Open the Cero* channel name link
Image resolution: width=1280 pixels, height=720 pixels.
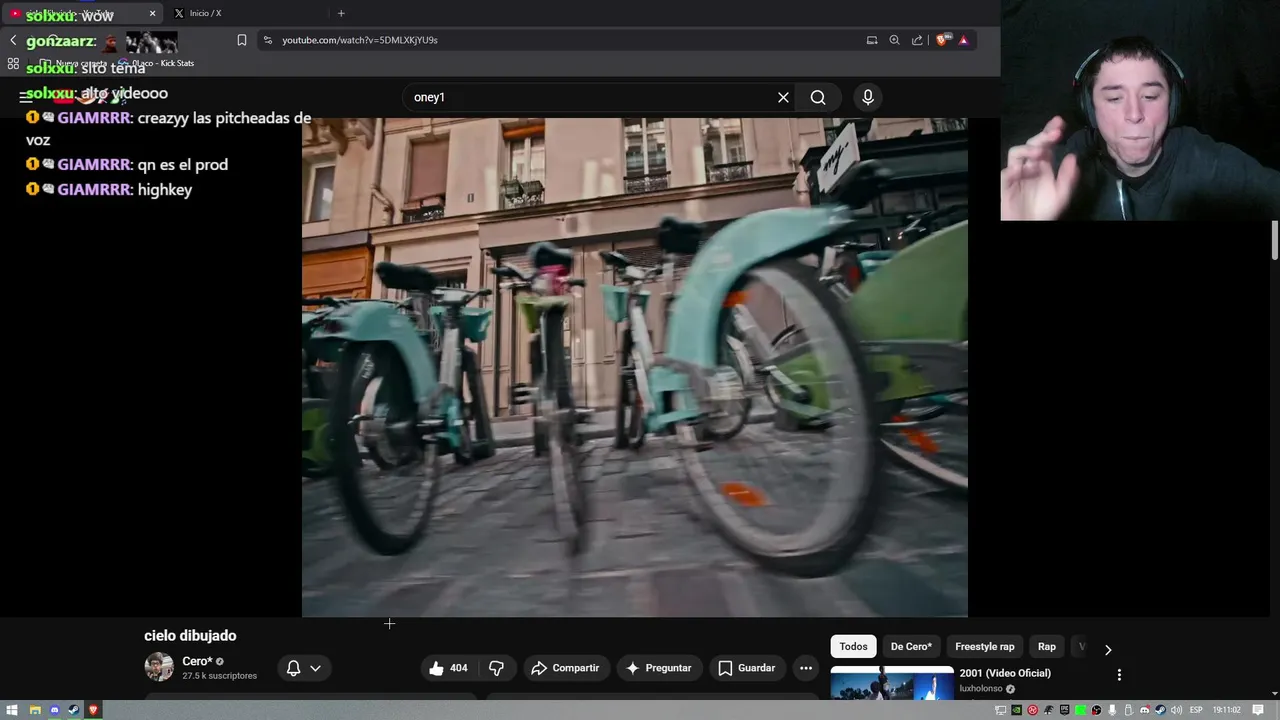(197, 661)
